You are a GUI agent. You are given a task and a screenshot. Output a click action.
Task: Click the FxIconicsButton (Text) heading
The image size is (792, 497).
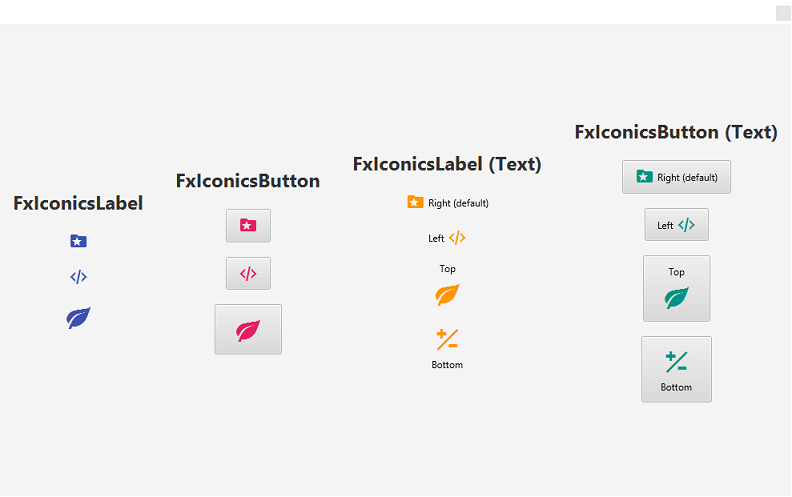pyautogui.click(x=676, y=132)
